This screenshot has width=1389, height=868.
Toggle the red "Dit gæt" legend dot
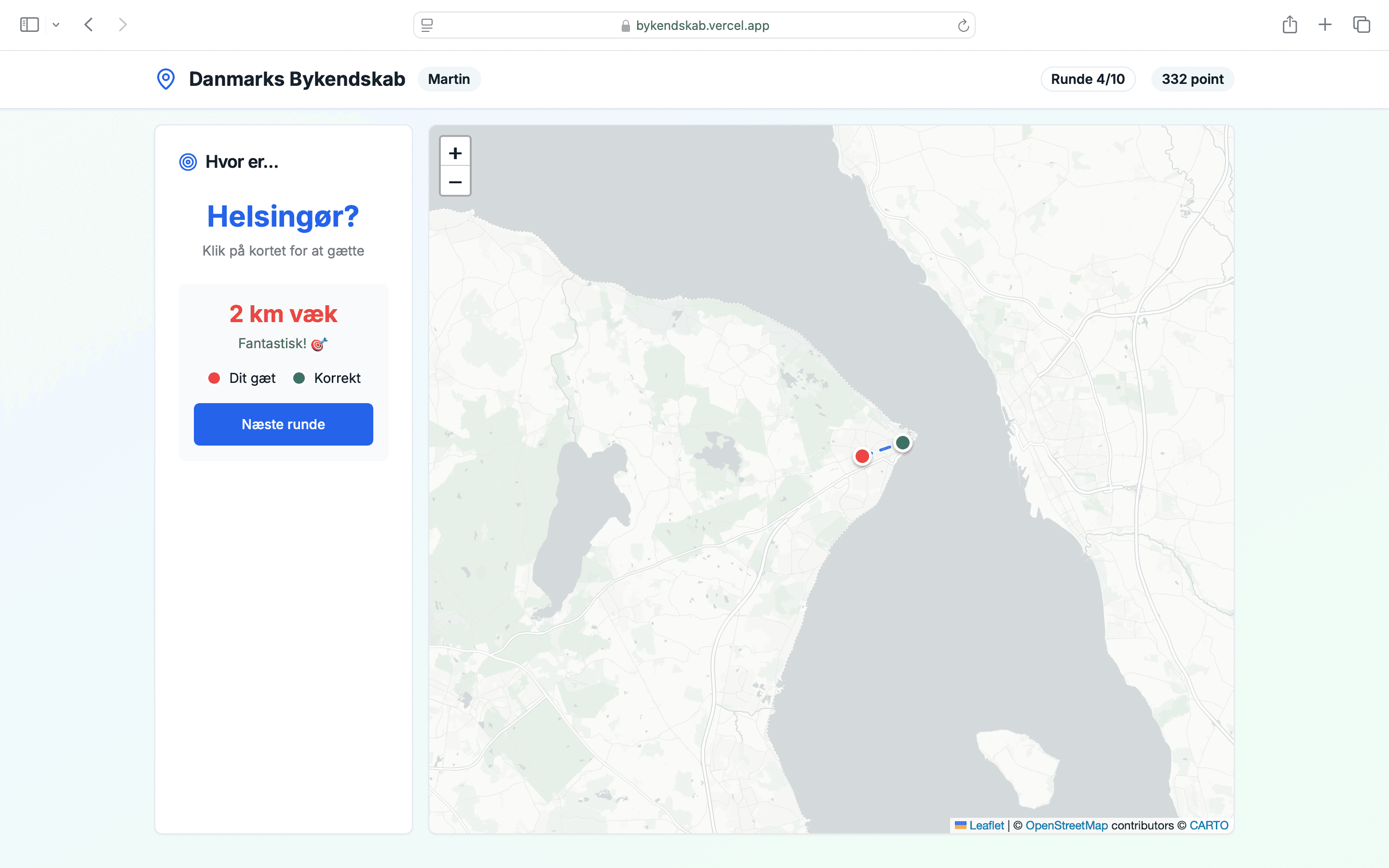(x=215, y=378)
